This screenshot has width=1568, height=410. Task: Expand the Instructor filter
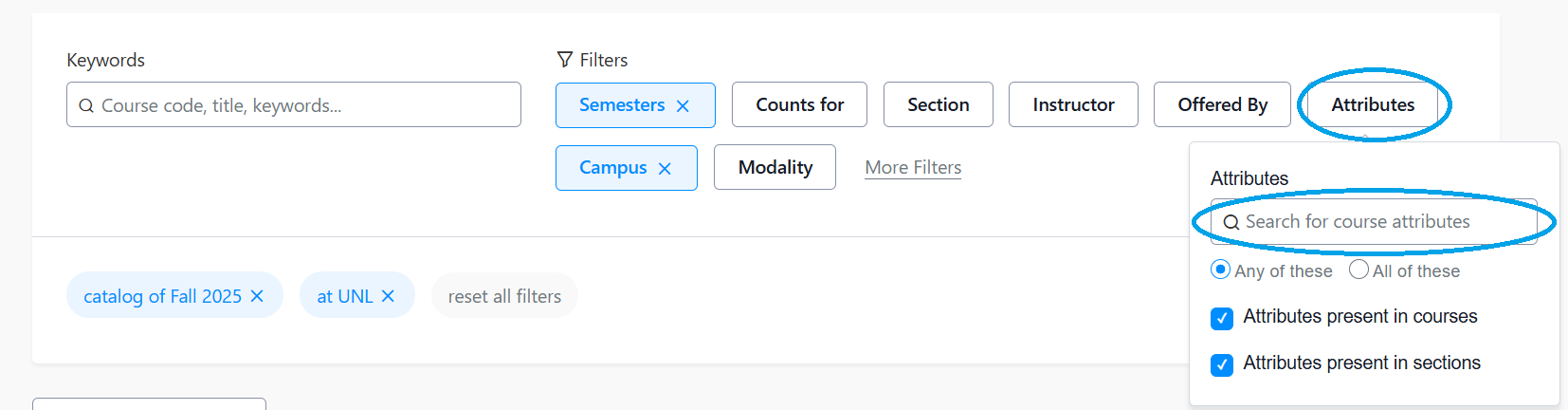point(1073,104)
